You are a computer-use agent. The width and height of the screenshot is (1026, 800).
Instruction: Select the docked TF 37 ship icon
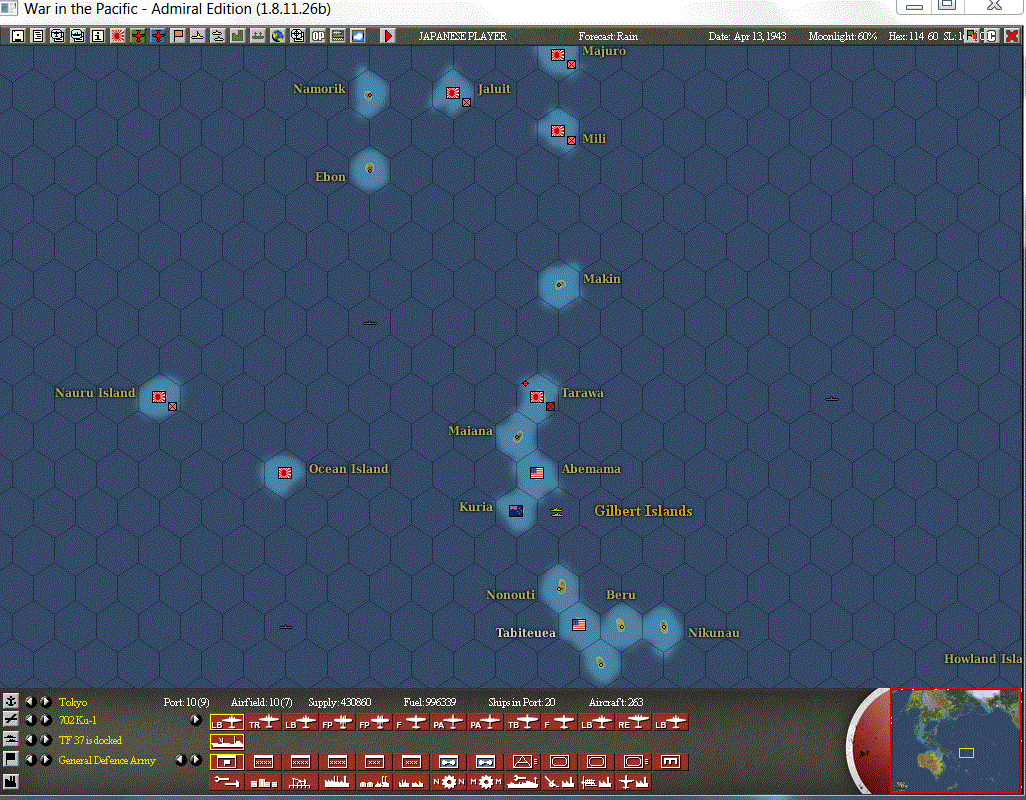pyautogui.click(x=226, y=741)
